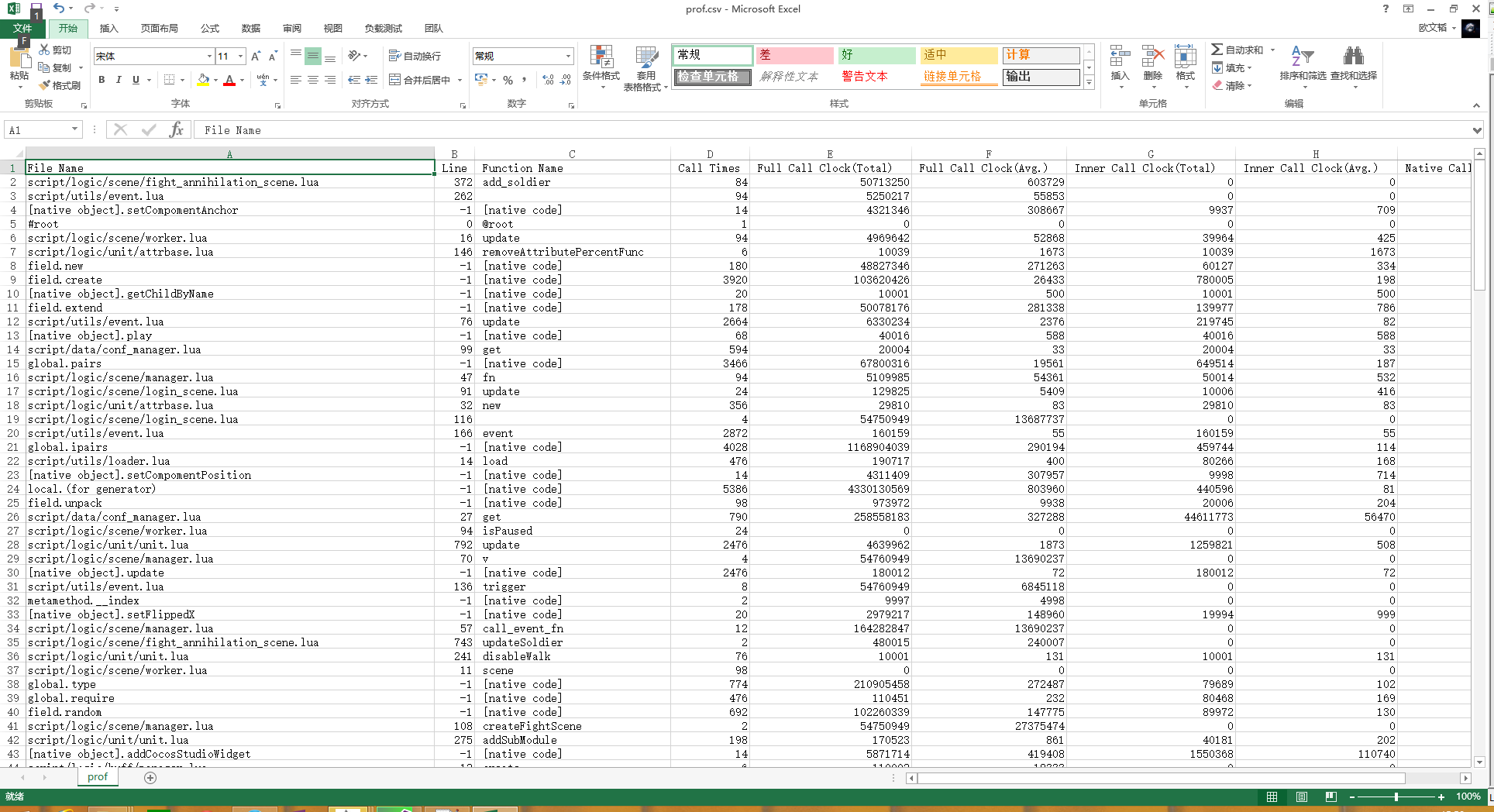Viewport: 1494px width, 812px height.
Task: Select the prof sheet tab
Action: coord(98,776)
